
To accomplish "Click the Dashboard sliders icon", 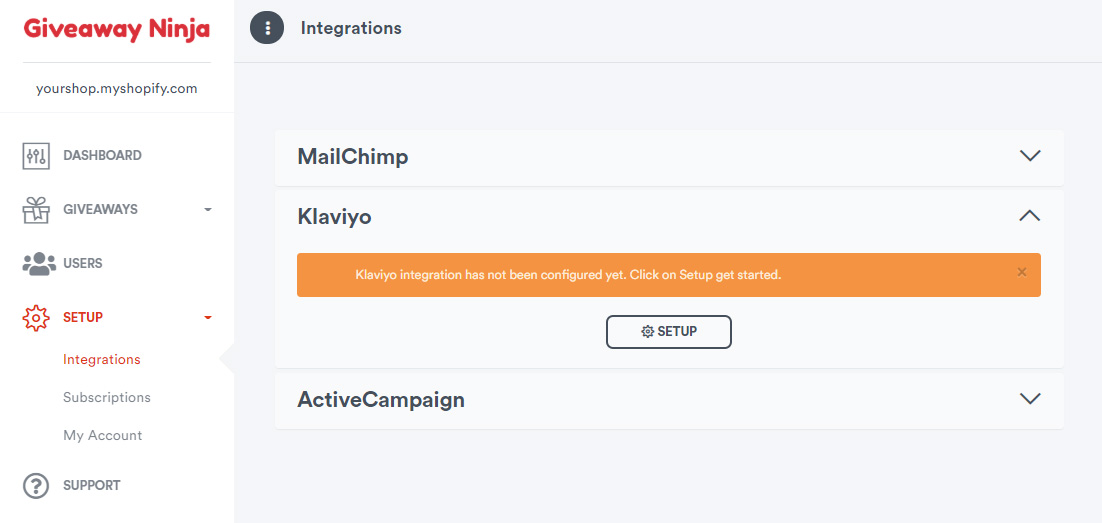I will coord(36,155).
